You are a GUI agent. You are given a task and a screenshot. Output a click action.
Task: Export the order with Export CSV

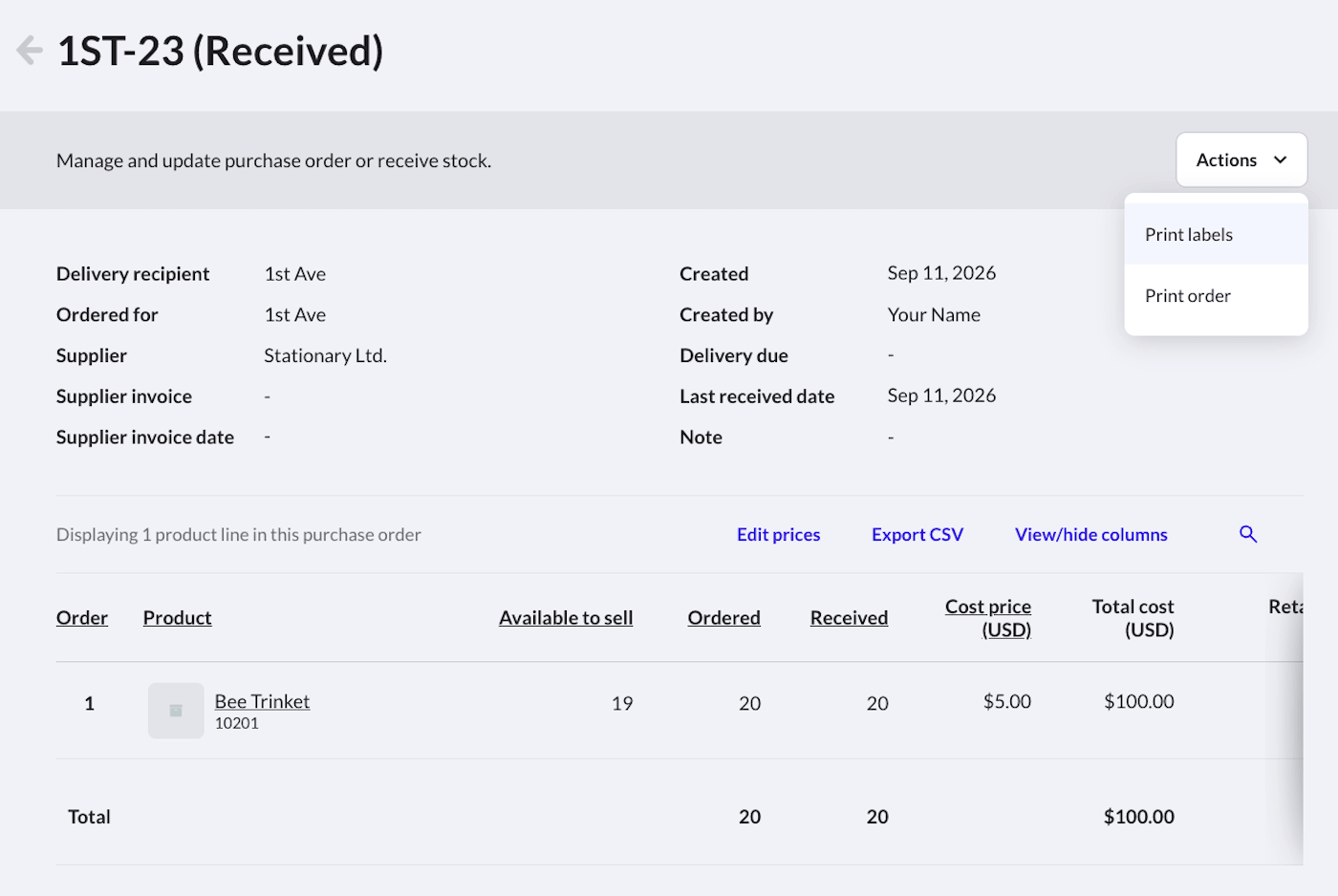[x=917, y=535]
